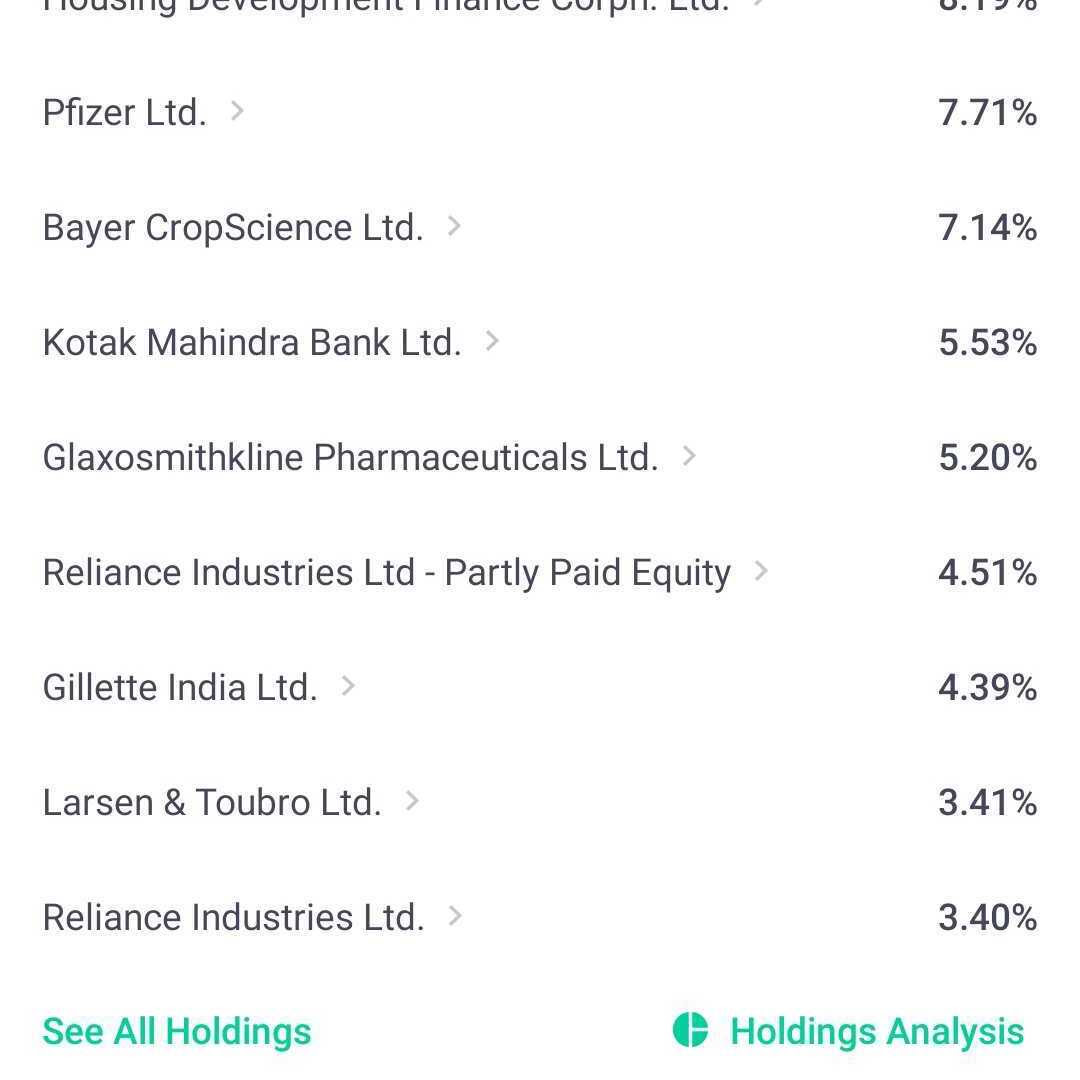
Task: Open the Pfizer Ltd. holding name
Action: click(x=125, y=112)
